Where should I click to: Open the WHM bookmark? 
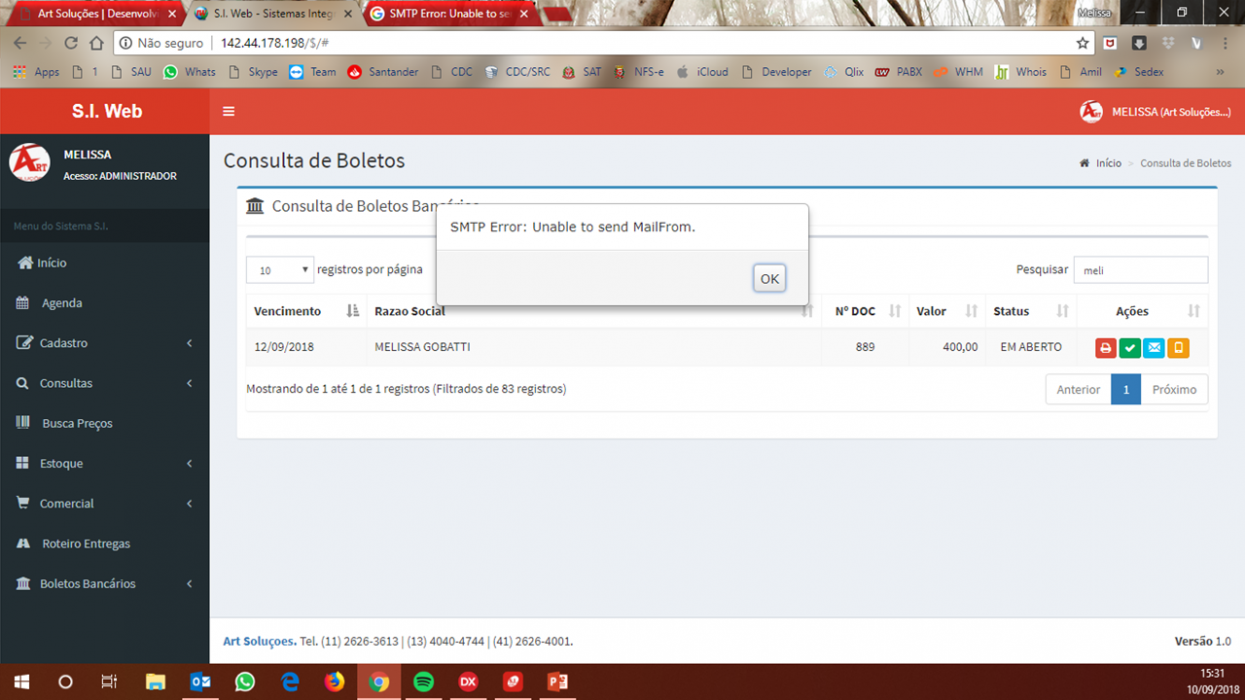click(x=958, y=72)
